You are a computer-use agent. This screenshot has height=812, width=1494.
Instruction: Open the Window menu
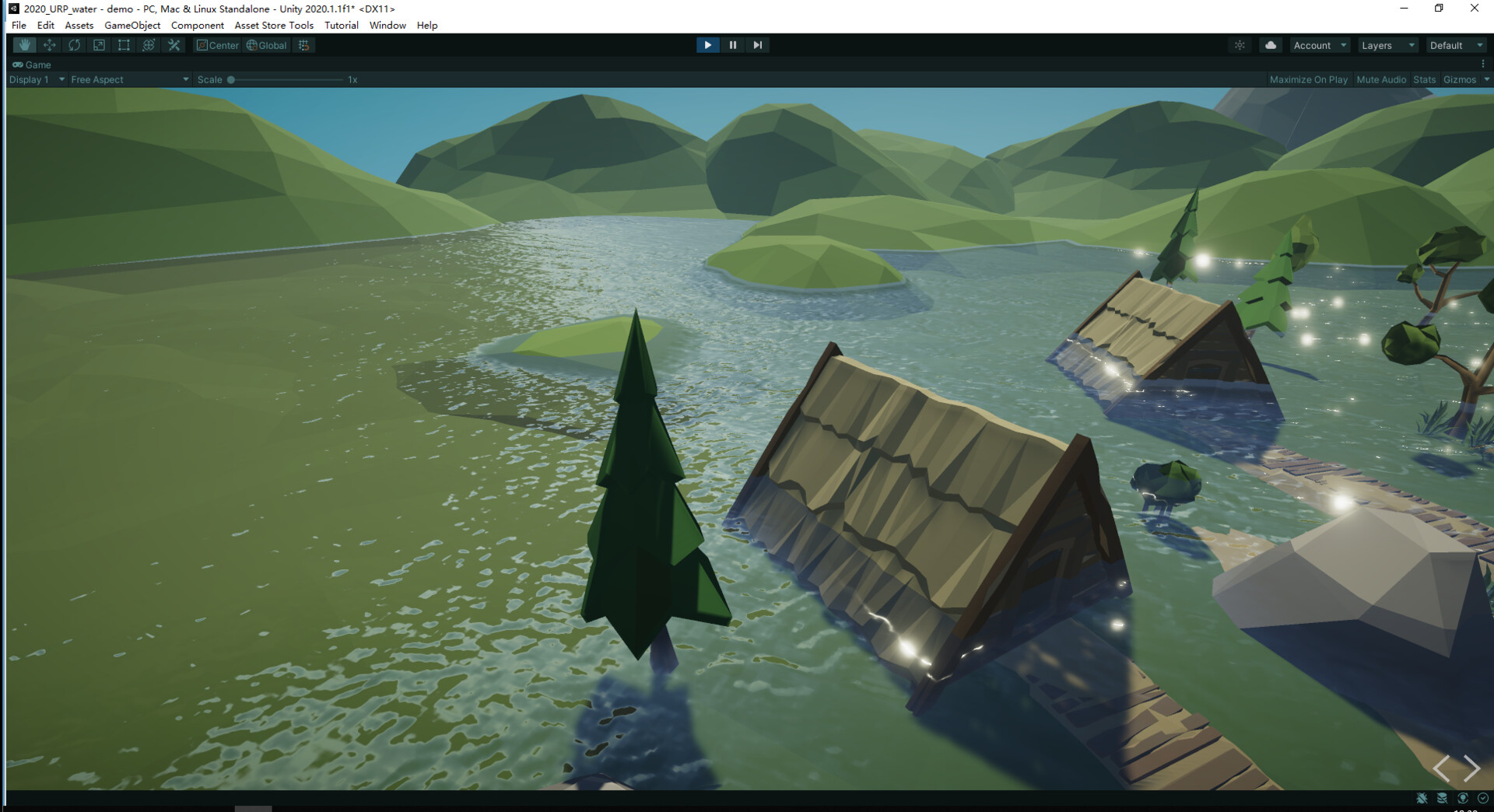(x=387, y=25)
